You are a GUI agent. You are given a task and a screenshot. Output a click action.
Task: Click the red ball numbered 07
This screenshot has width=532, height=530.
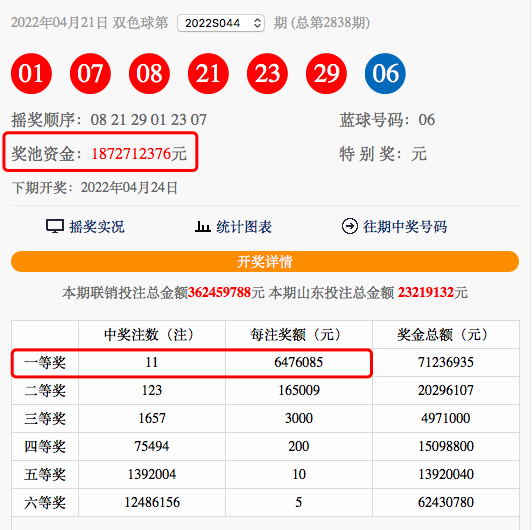[90, 73]
